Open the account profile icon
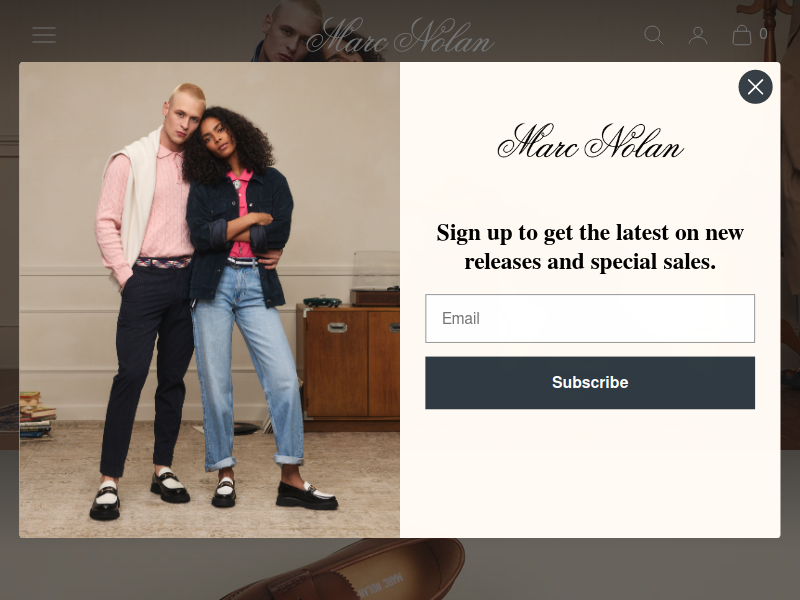Image resolution: width=800 pixels, height=600 pixels. coord(697,35)
